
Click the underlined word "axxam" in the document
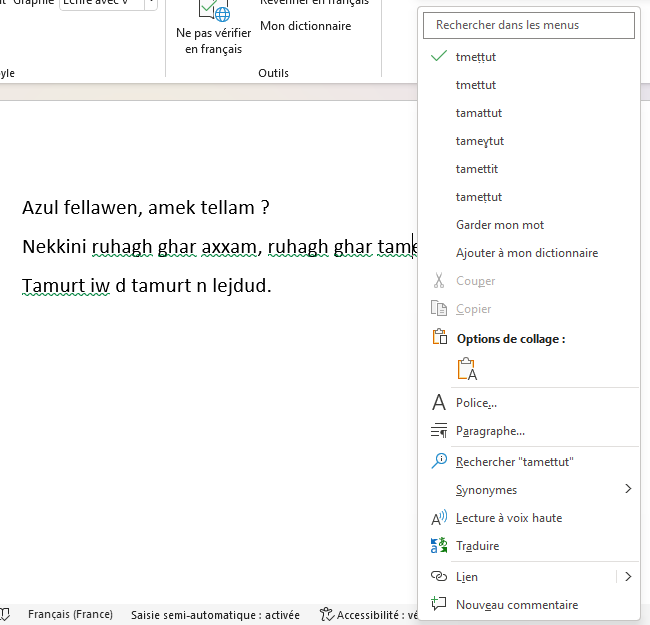[x=229, y=247]
